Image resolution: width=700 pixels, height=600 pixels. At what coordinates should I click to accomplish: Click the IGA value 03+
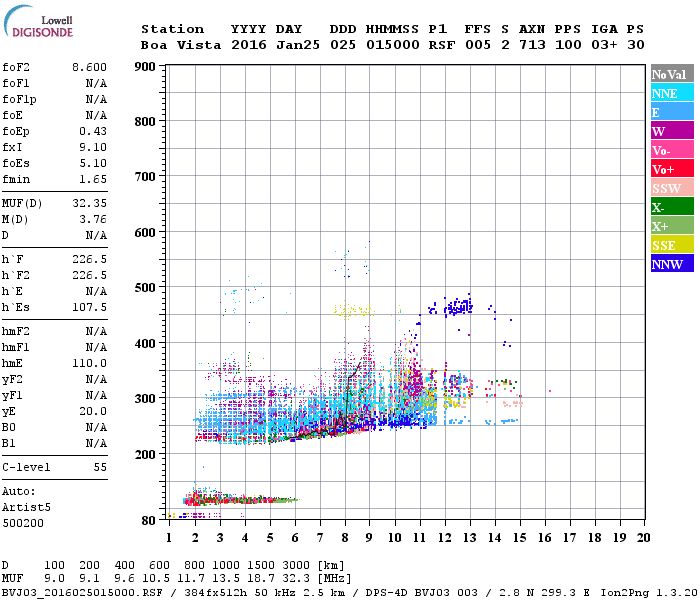coord(604,45)
